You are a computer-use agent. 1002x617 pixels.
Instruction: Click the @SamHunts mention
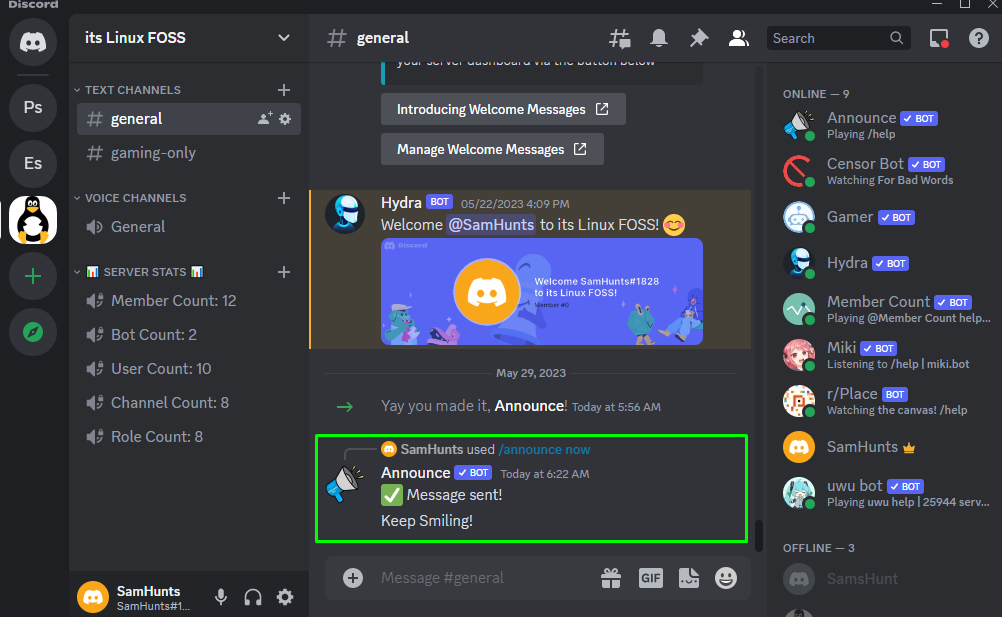tap(491, 225)
